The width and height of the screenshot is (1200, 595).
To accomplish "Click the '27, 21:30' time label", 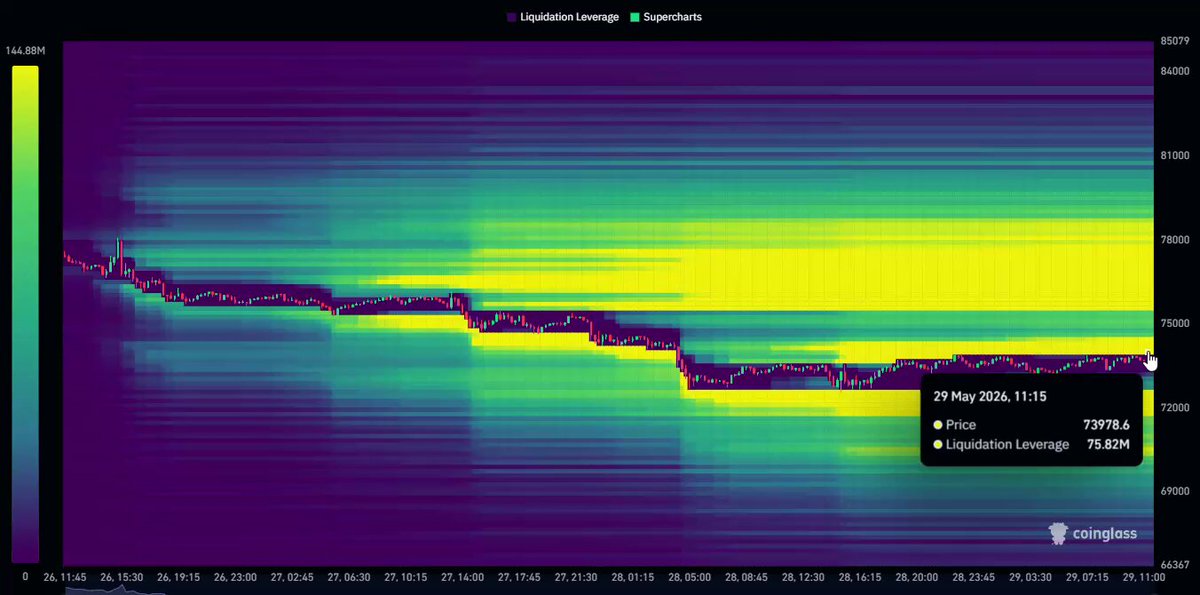I will 577,577.
